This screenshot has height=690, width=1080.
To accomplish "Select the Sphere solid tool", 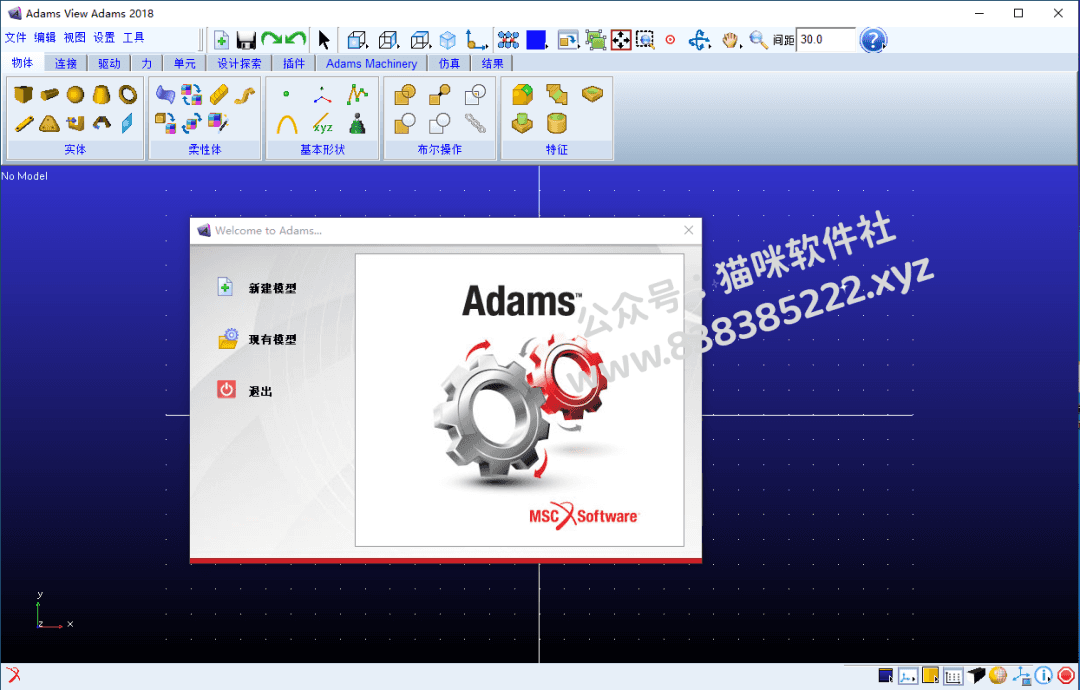I will [76, 94].
